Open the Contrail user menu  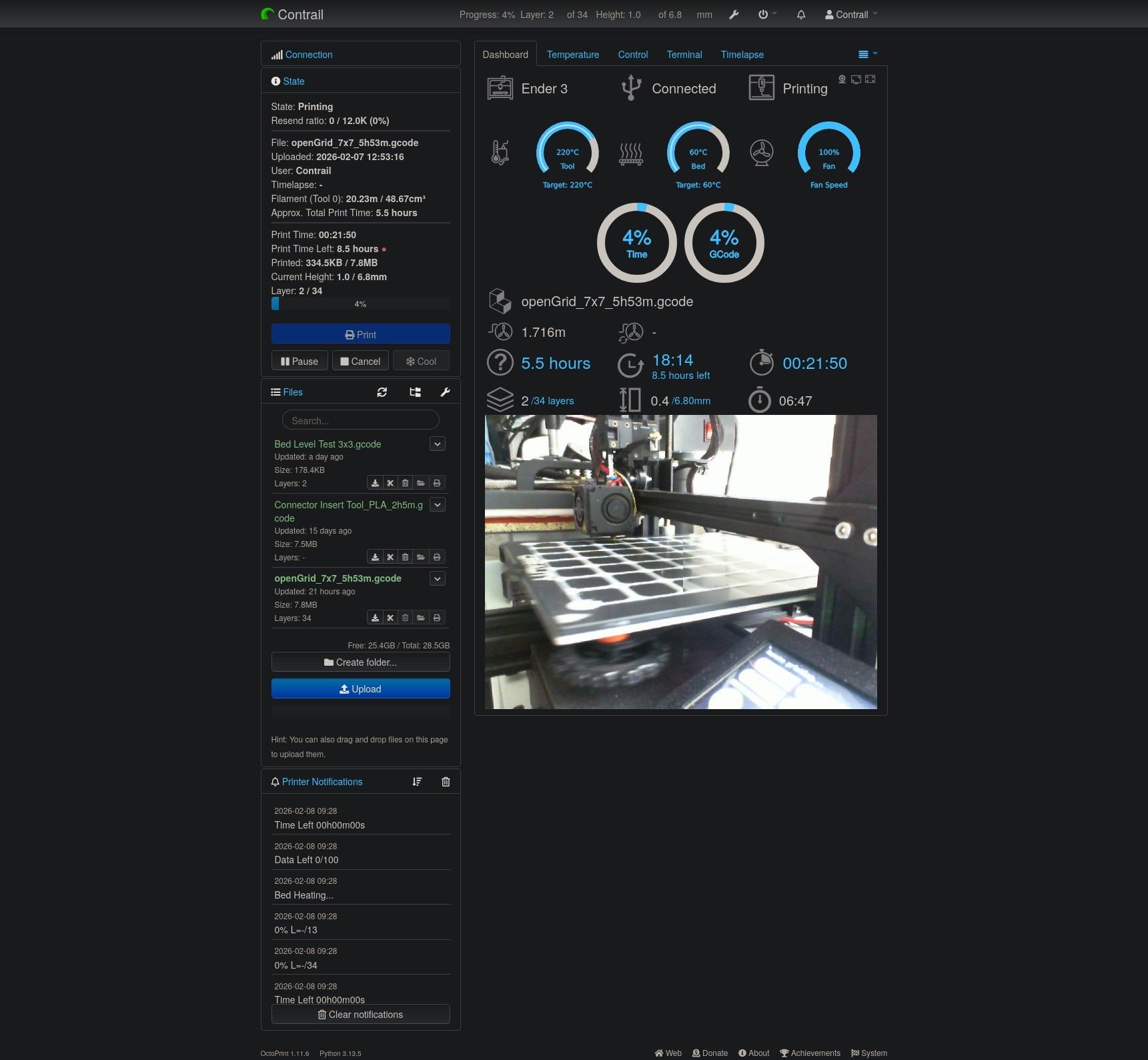coord(851,15)
